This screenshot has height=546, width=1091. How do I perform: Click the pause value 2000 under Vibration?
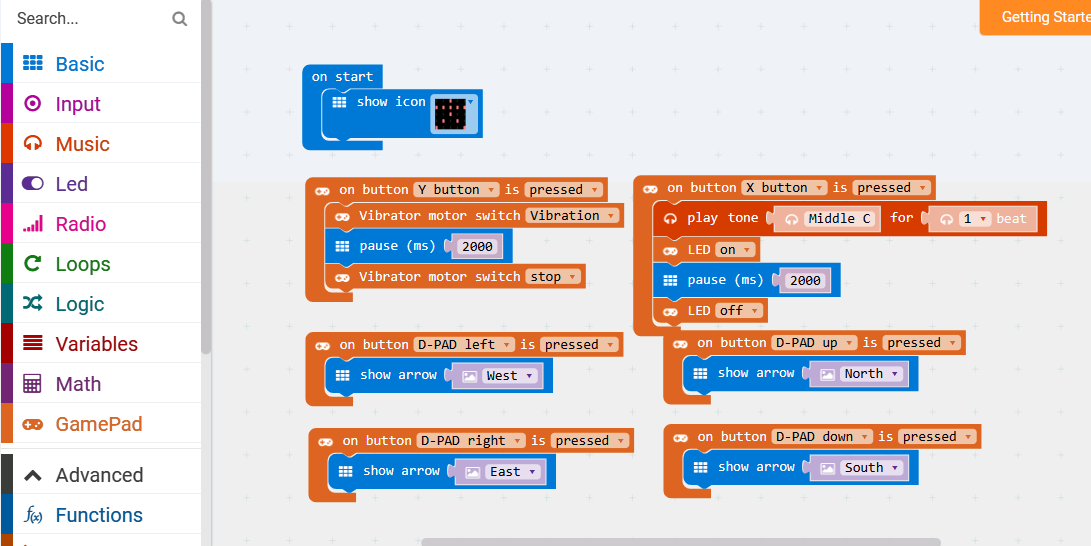477,246
